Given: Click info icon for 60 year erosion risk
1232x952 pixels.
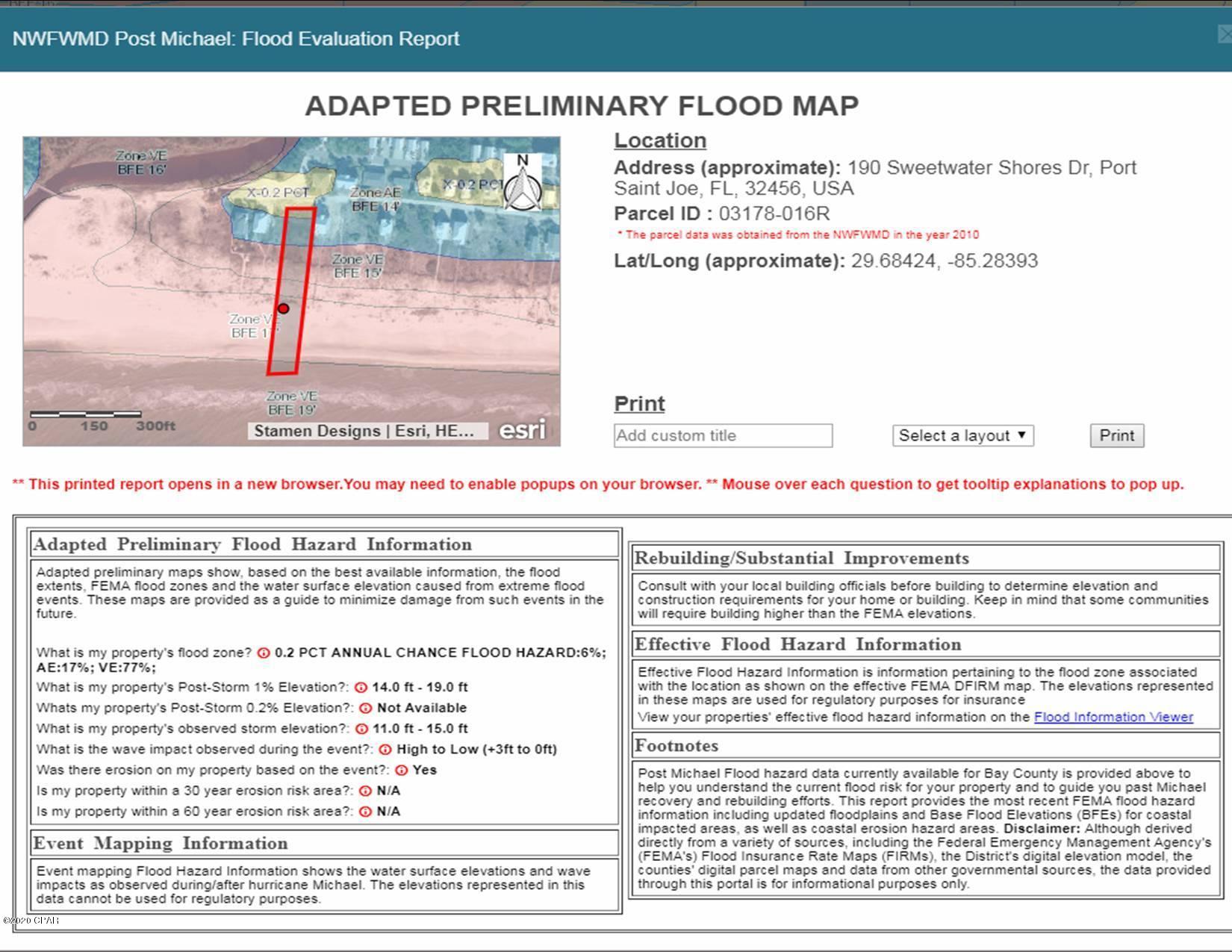Looking at the screenshot, I should 365,812.
